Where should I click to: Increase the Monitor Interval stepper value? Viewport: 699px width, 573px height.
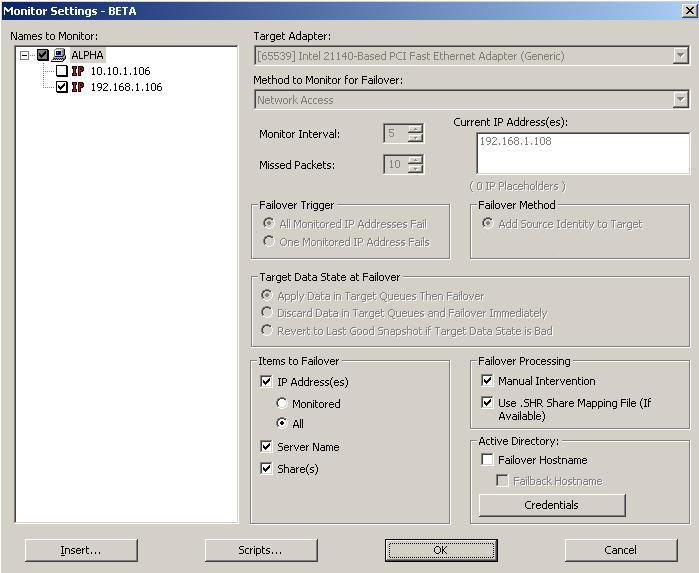point(415,129)
